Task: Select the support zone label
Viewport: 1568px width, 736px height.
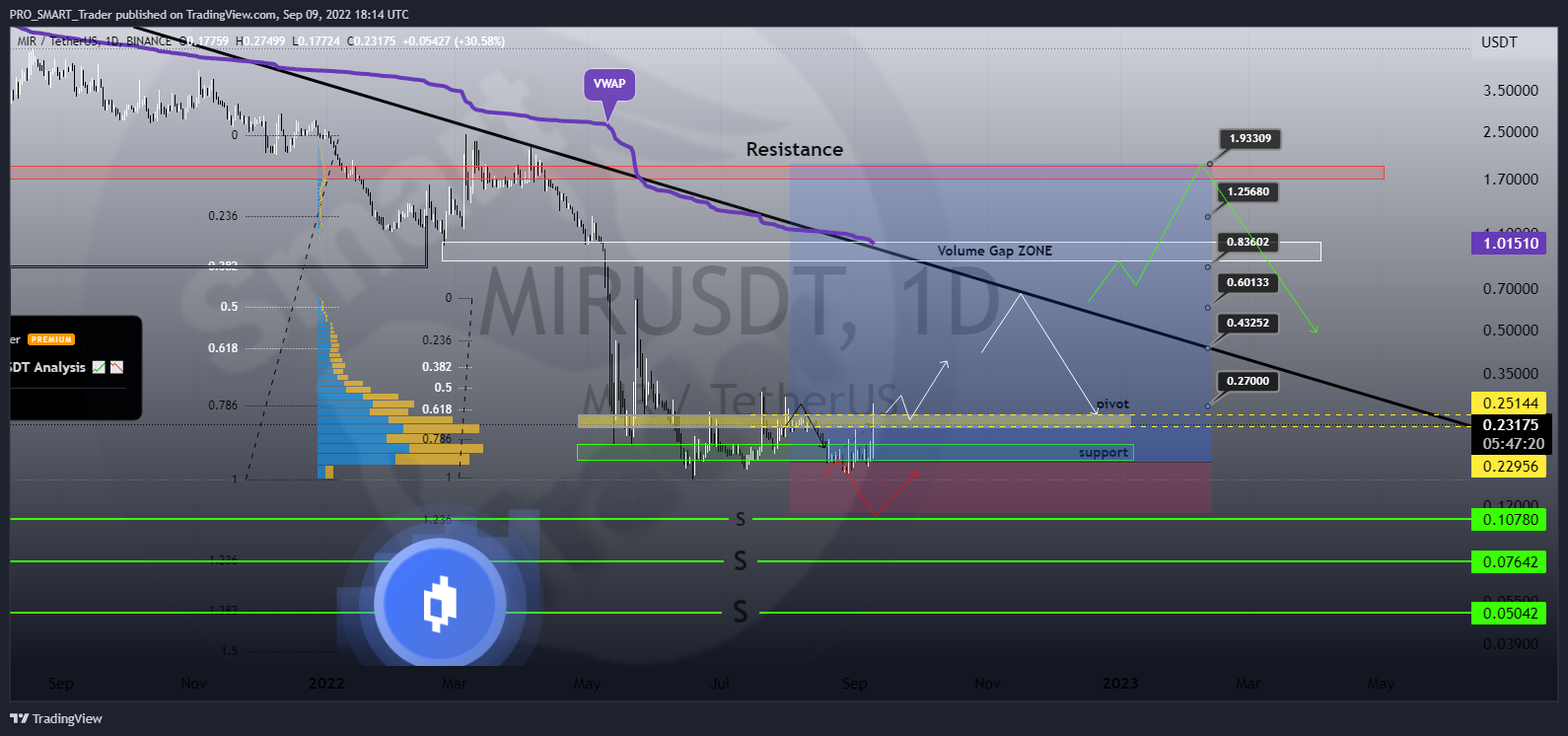Action: coord(1103,453)
